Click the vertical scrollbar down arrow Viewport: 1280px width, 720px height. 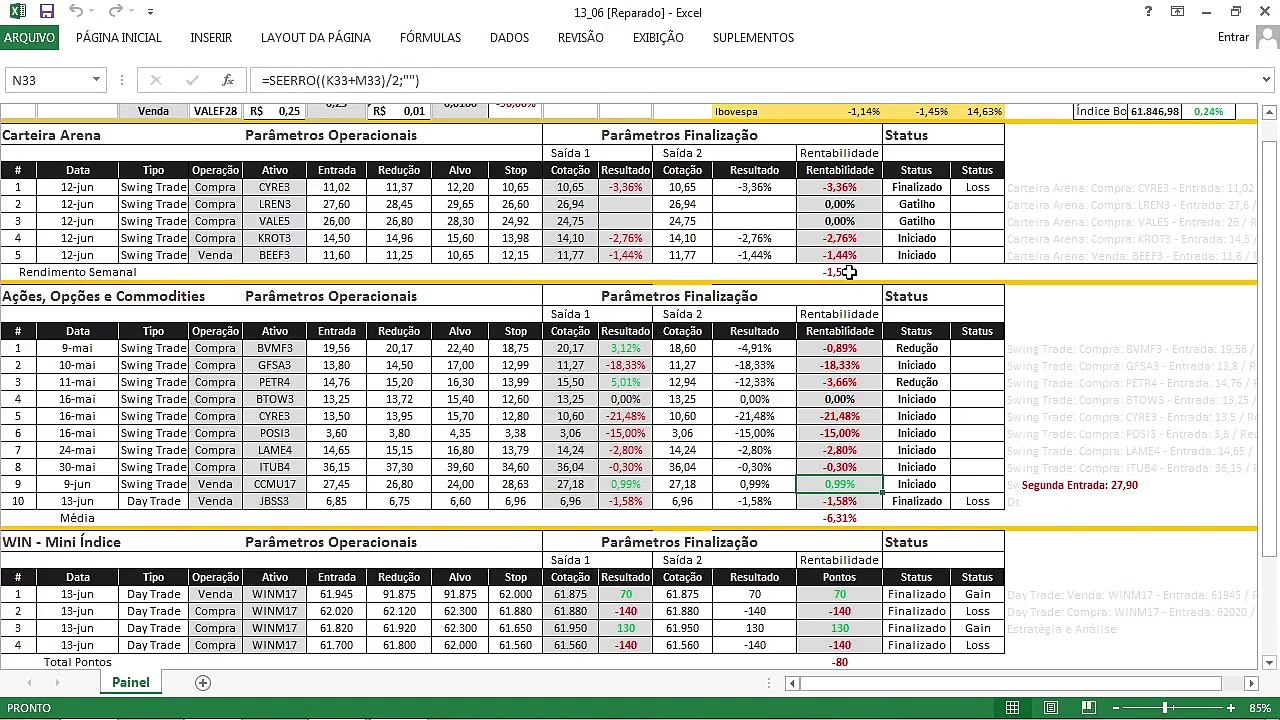1270,662
